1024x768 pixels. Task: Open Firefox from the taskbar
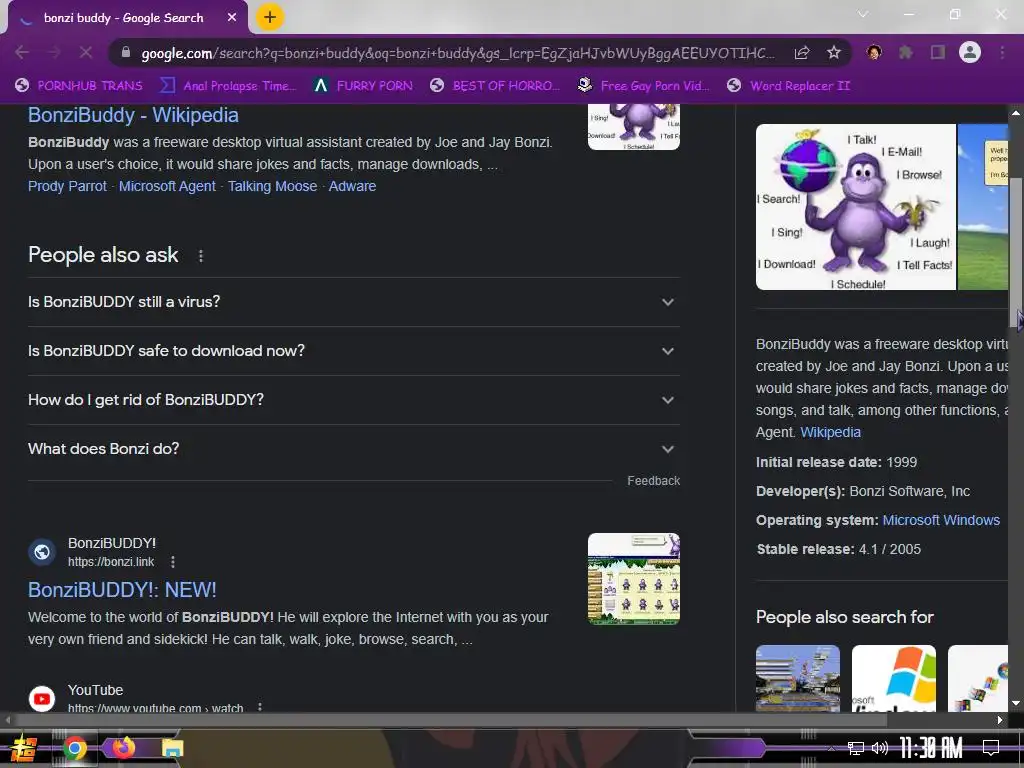point(123,748)
